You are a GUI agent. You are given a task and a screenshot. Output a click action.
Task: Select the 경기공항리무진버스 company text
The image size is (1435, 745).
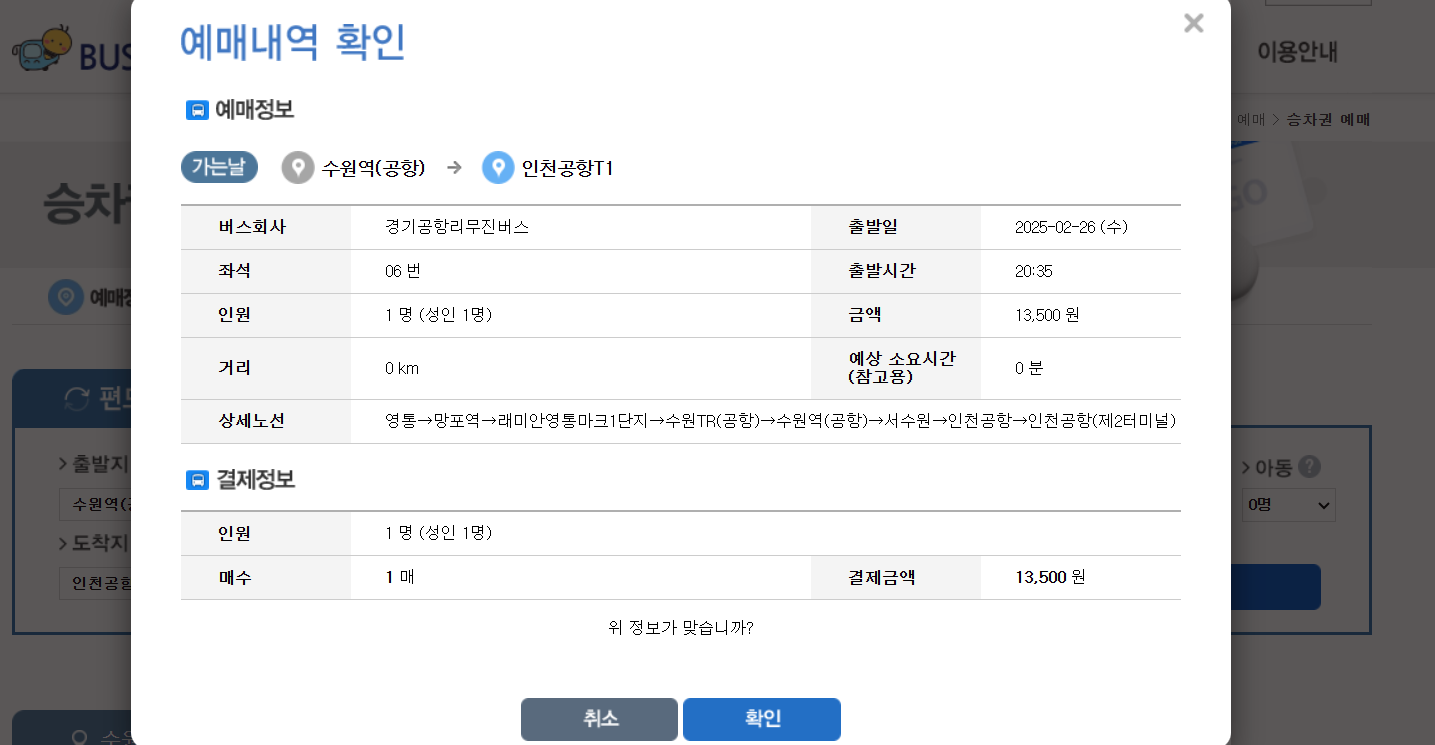pyautogui.click(x=457, y=227)
